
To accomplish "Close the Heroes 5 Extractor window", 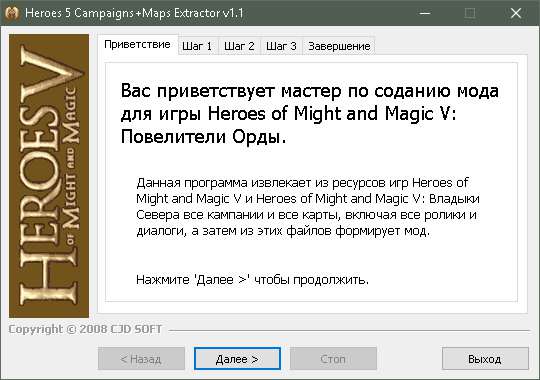I will tap(516, 13).
